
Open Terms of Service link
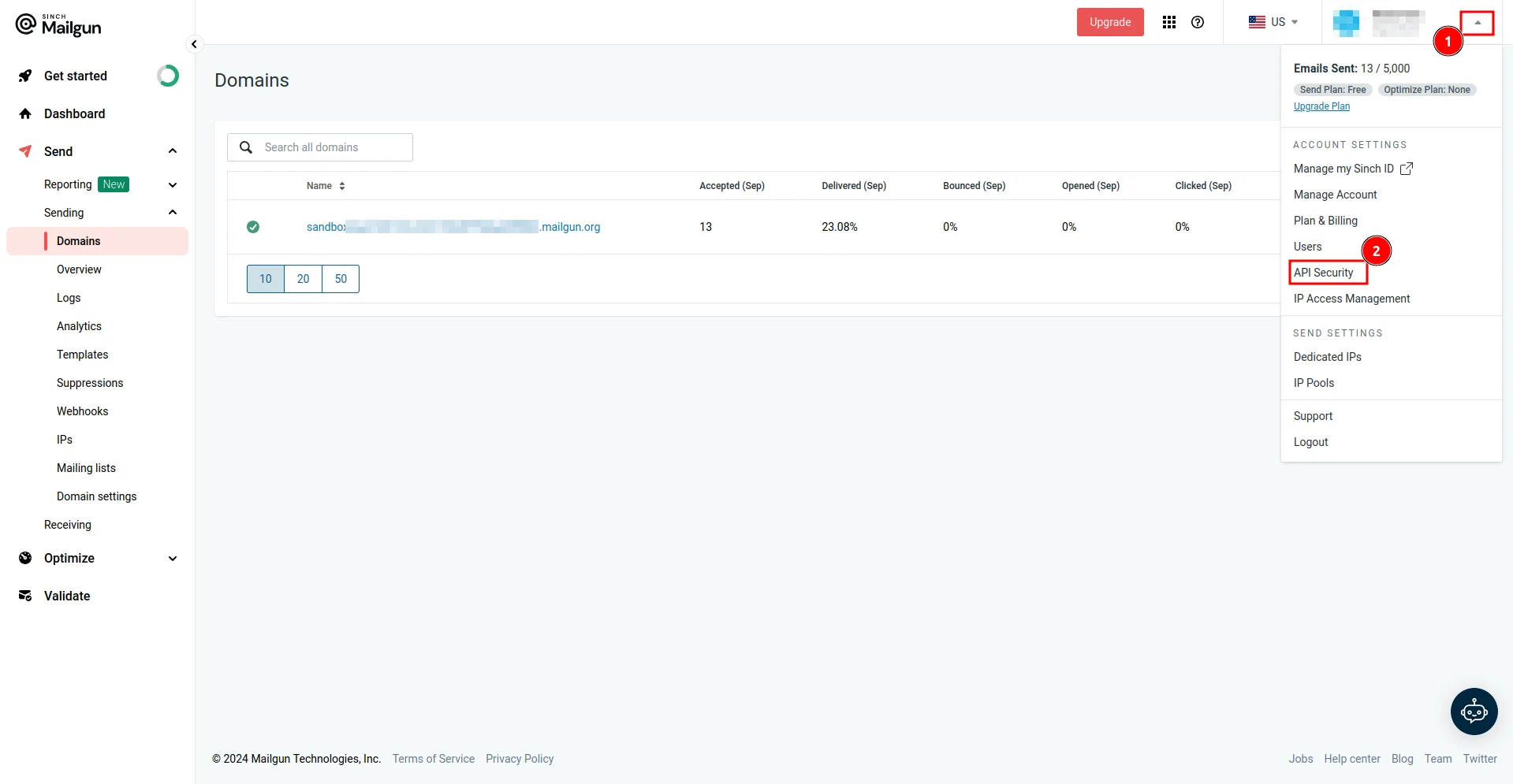[434, 759]
